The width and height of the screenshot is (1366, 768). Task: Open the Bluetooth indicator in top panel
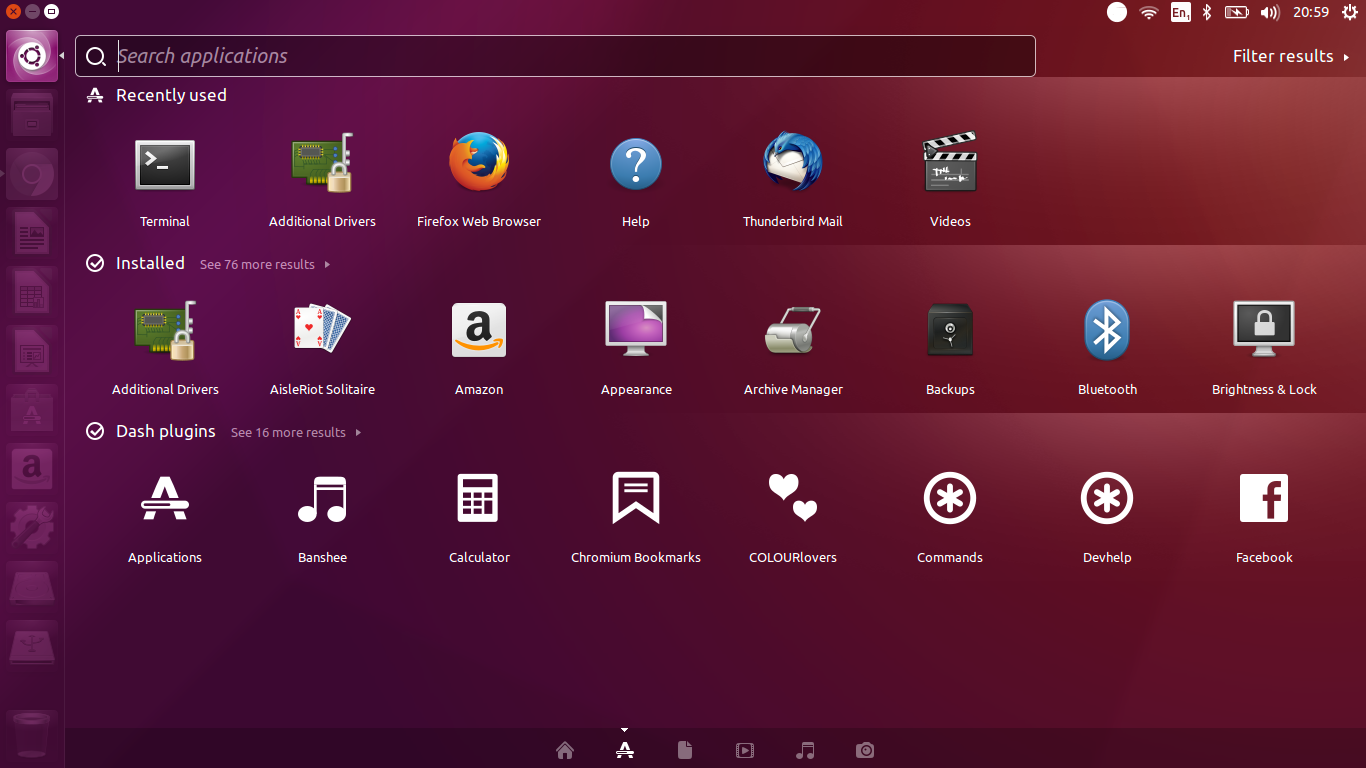tap(1207, 12)
